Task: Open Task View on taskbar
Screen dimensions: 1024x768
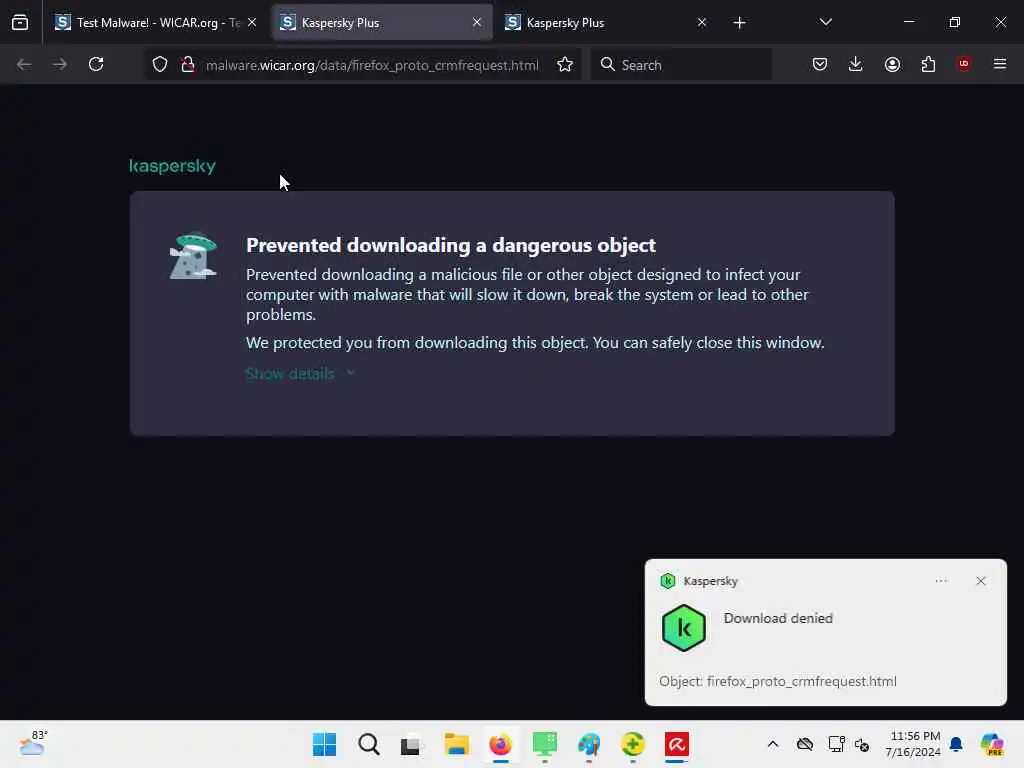Action: [x=412, y=744]
